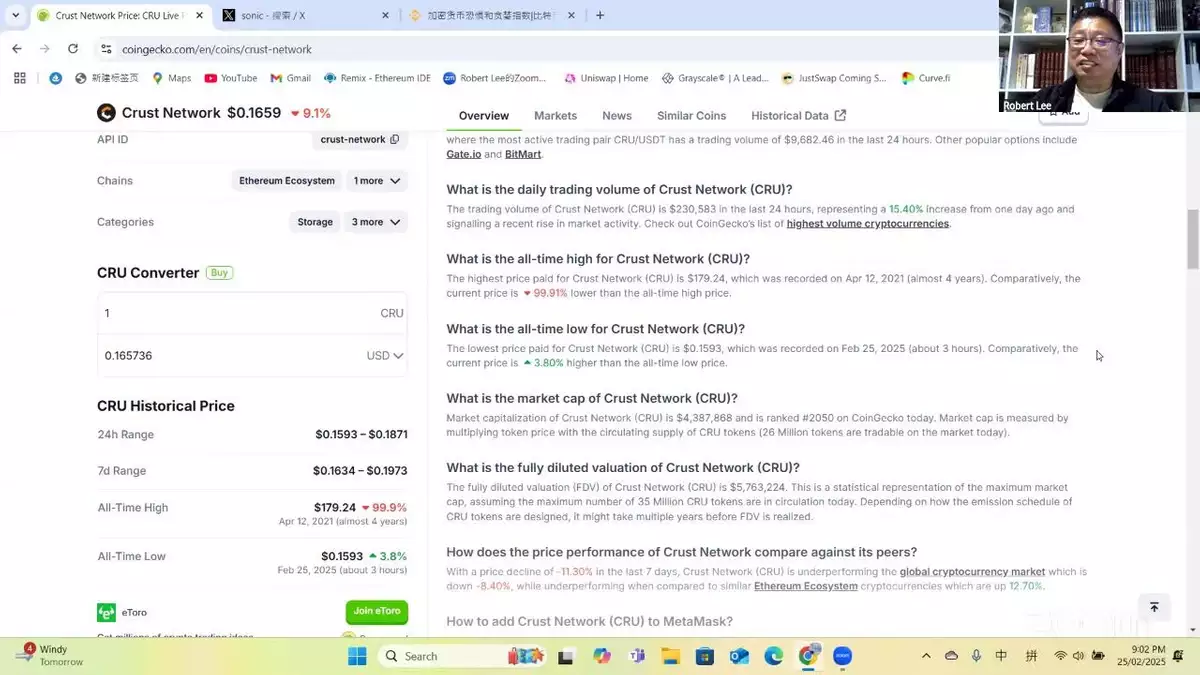Click the 'What is the market cap' heading

pos(592,398)
